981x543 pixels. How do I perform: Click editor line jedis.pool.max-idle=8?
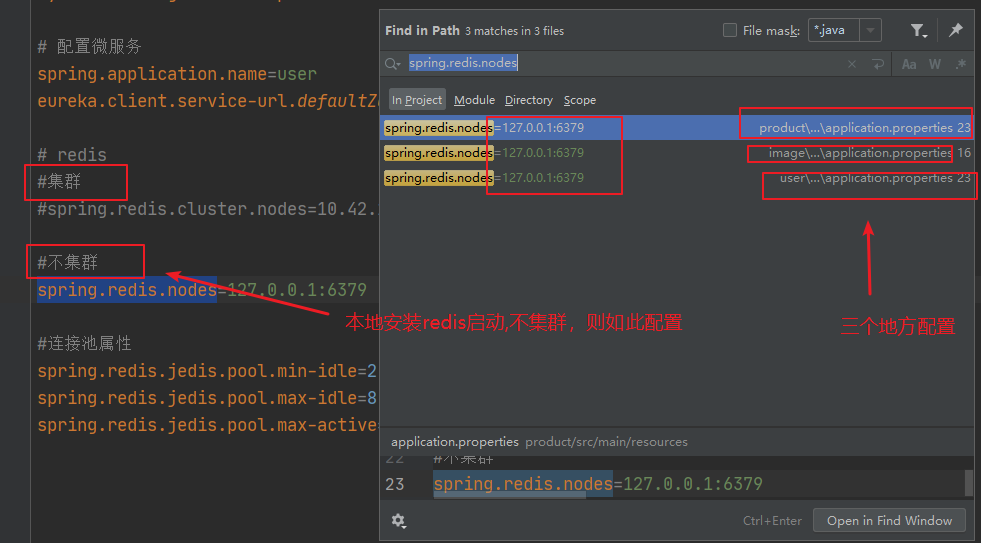(207, 398)
